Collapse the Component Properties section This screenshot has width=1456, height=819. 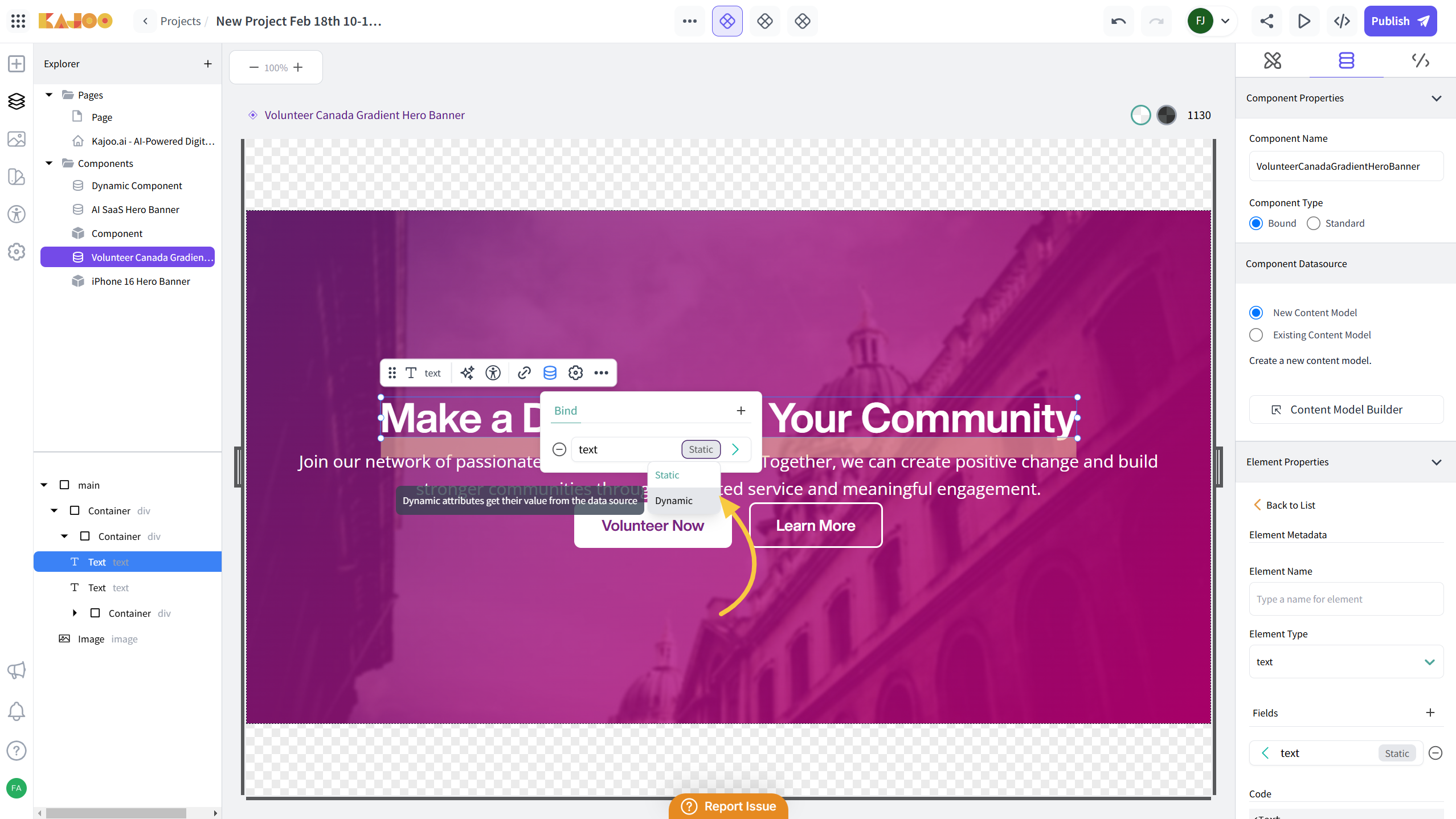tap(1437, 98)
